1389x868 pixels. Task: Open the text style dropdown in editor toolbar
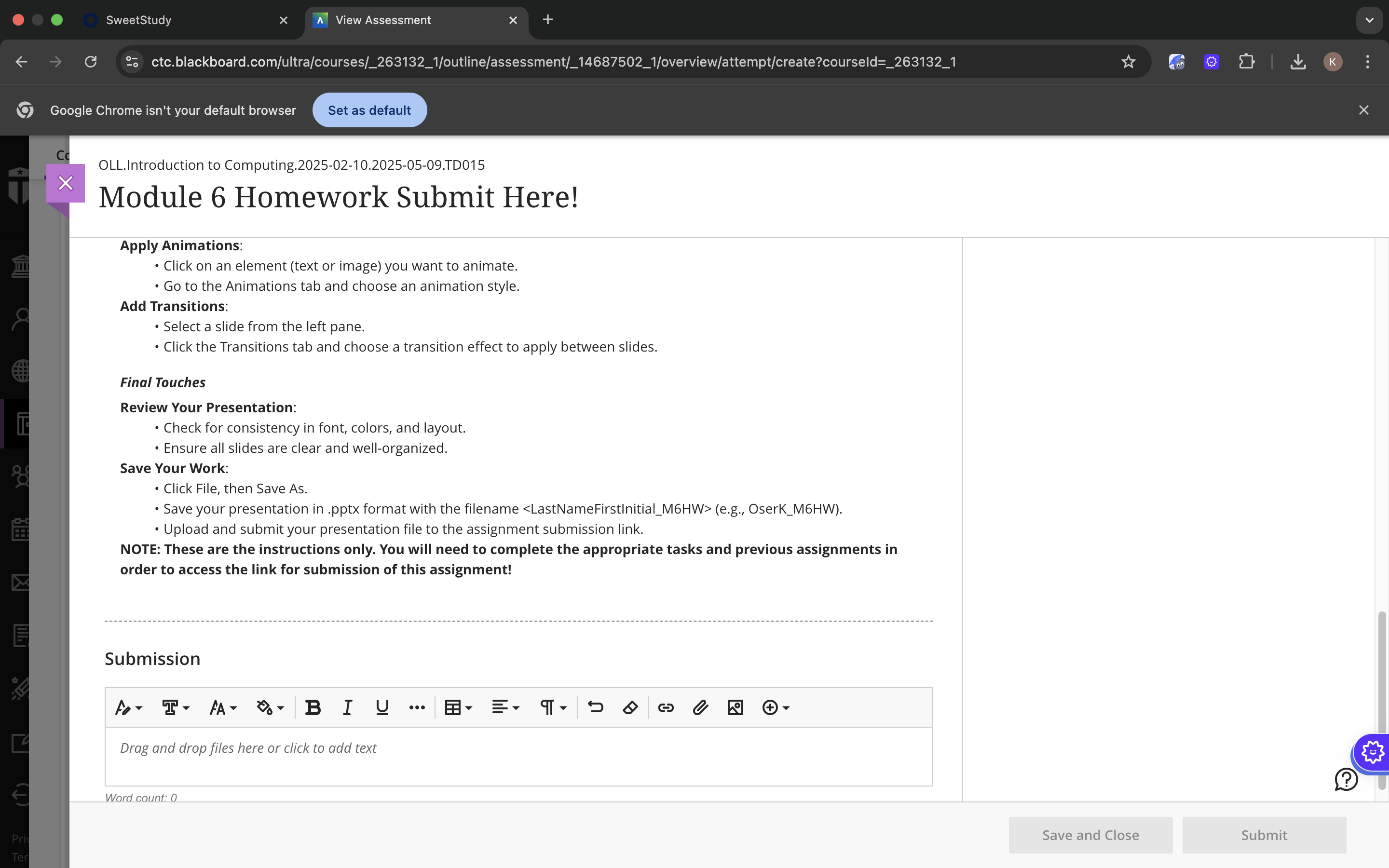129,708
